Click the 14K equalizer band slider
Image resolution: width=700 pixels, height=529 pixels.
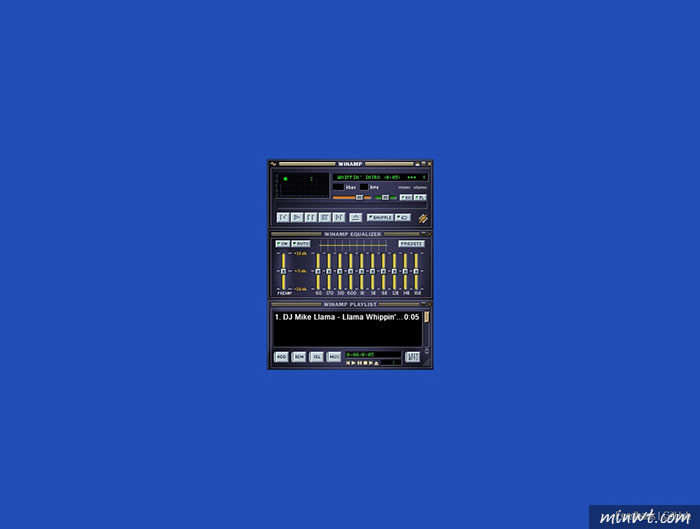click(x=405, y=271)
